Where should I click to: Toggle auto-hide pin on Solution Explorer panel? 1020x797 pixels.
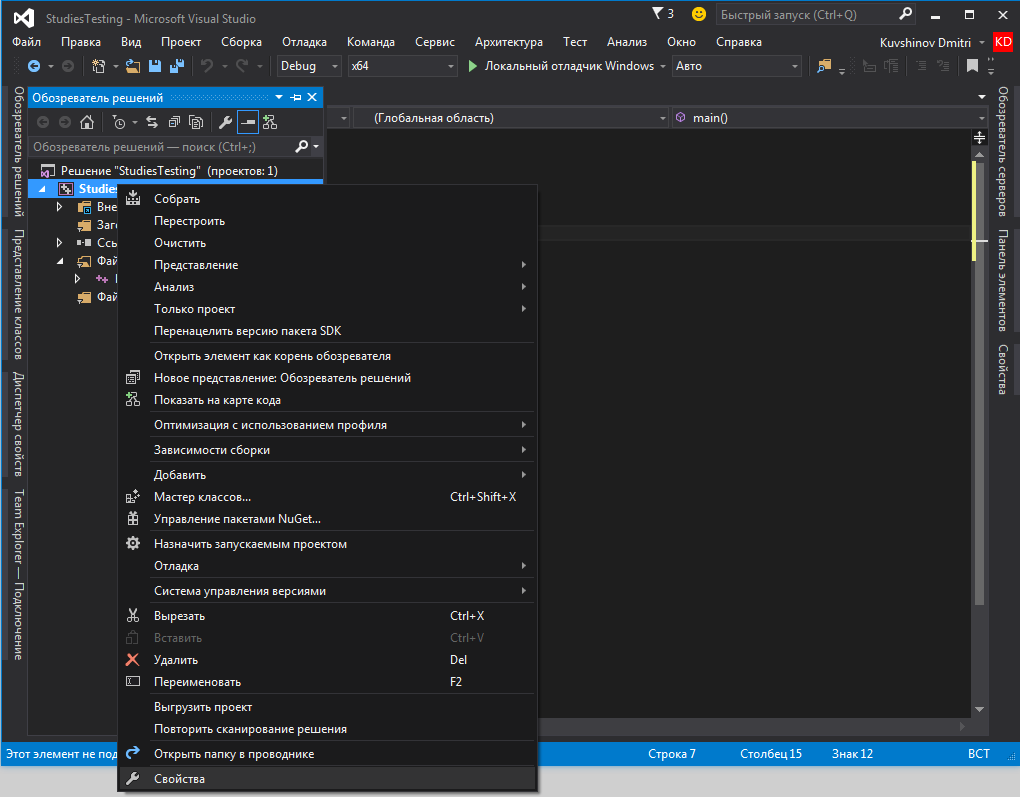click(x=296, y=97)
